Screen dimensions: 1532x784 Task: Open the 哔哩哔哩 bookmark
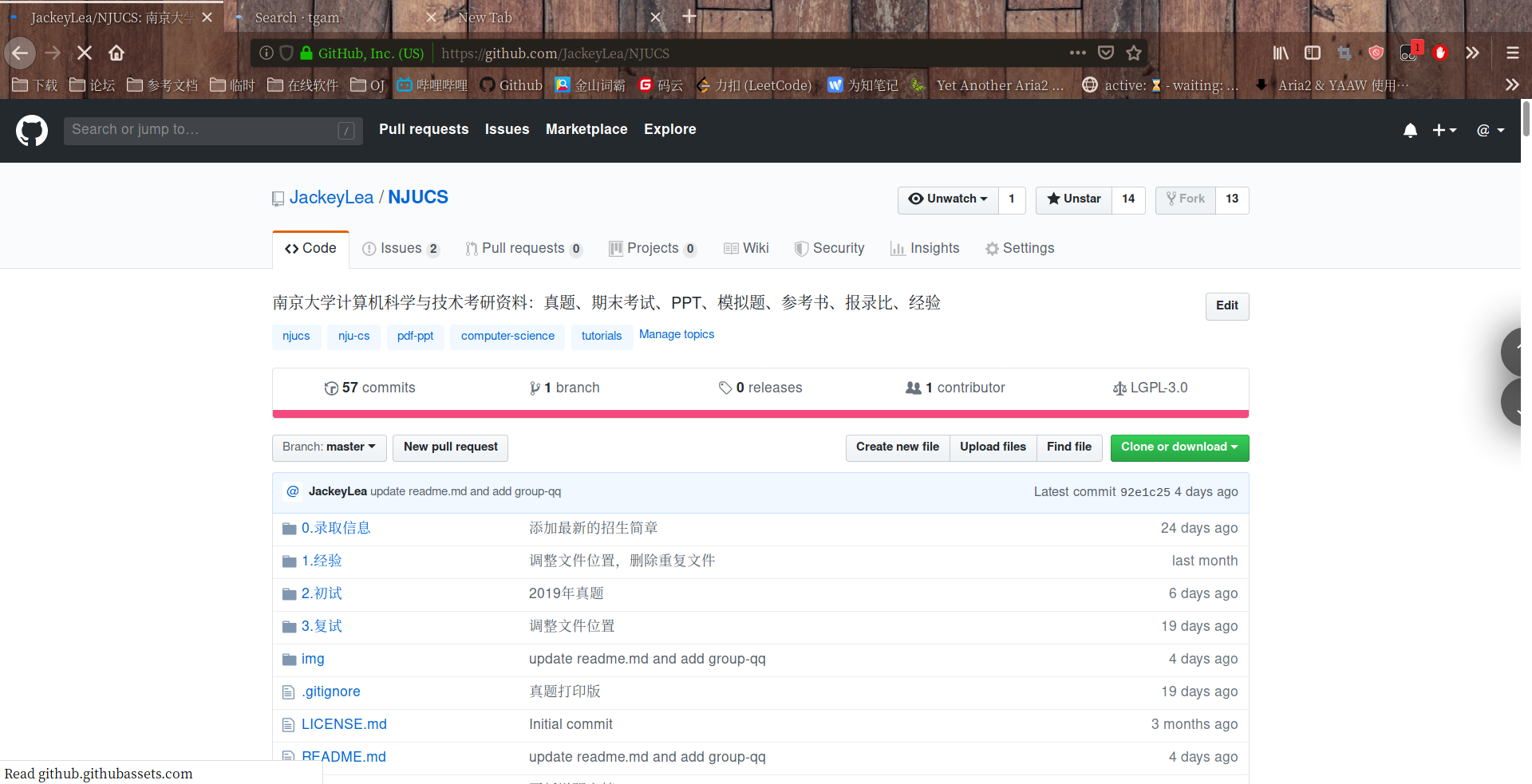pos(432,85)
